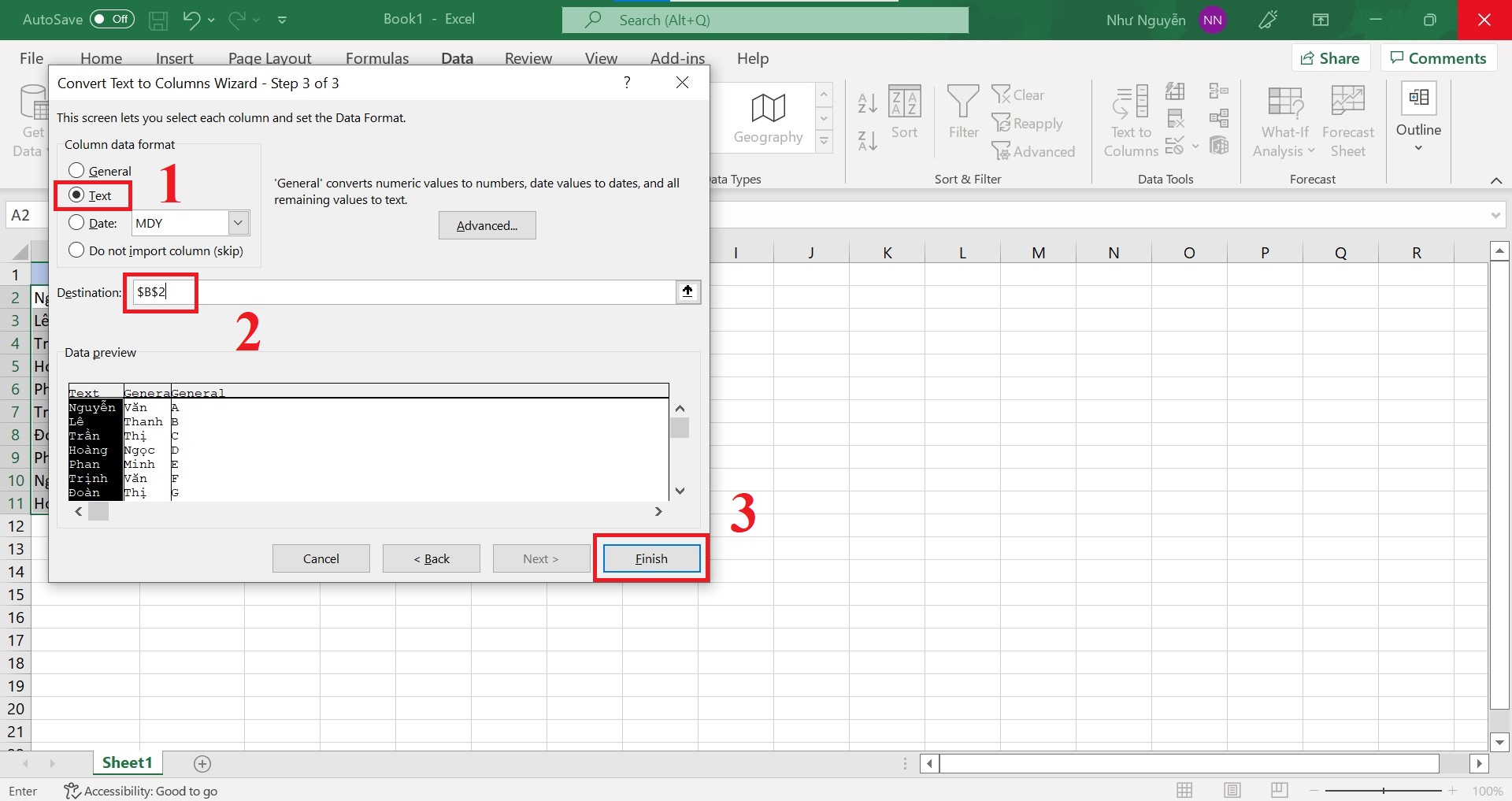Choose the Date column data format
The image size is (1512, 801).
click(x=76, y=222)
